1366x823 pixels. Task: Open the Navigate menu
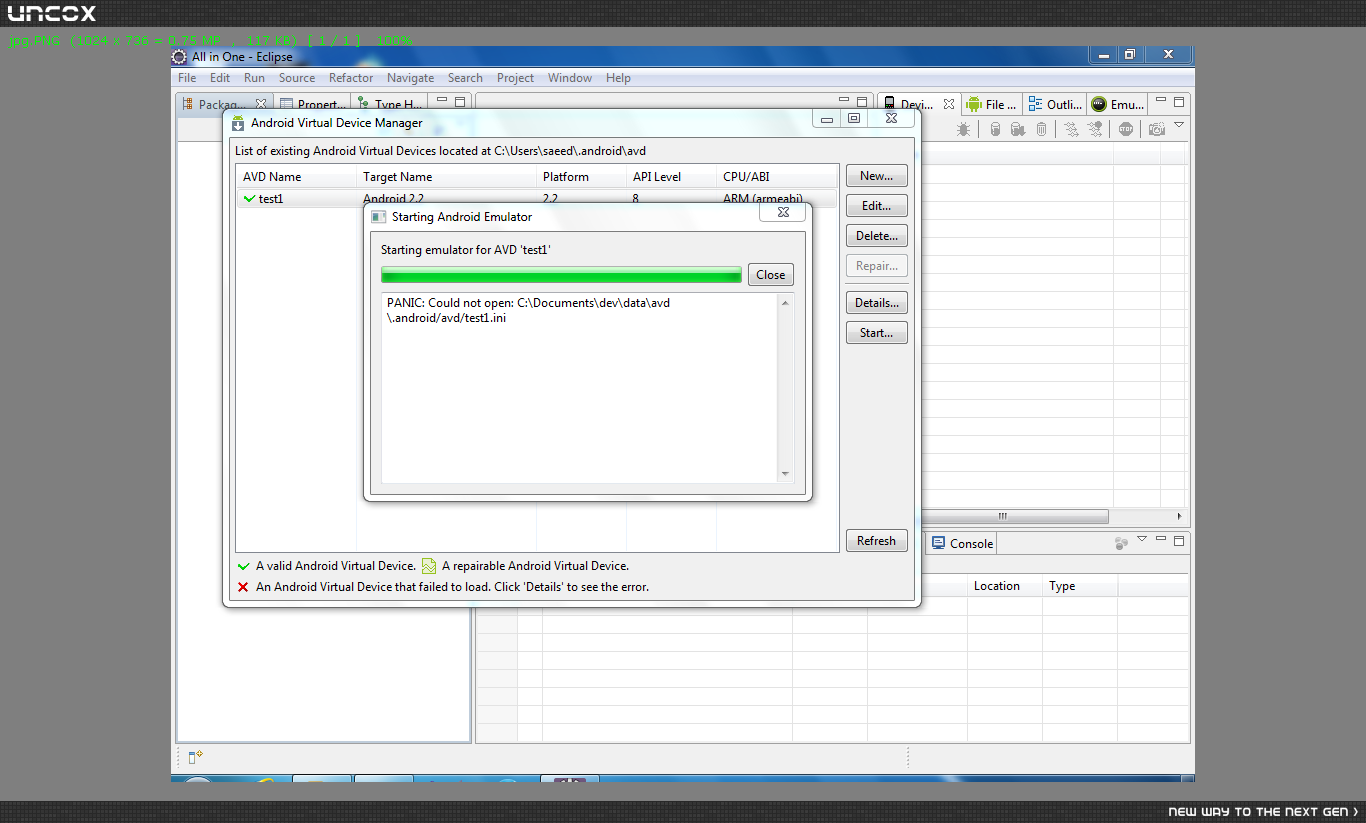(x=411, y=78)
